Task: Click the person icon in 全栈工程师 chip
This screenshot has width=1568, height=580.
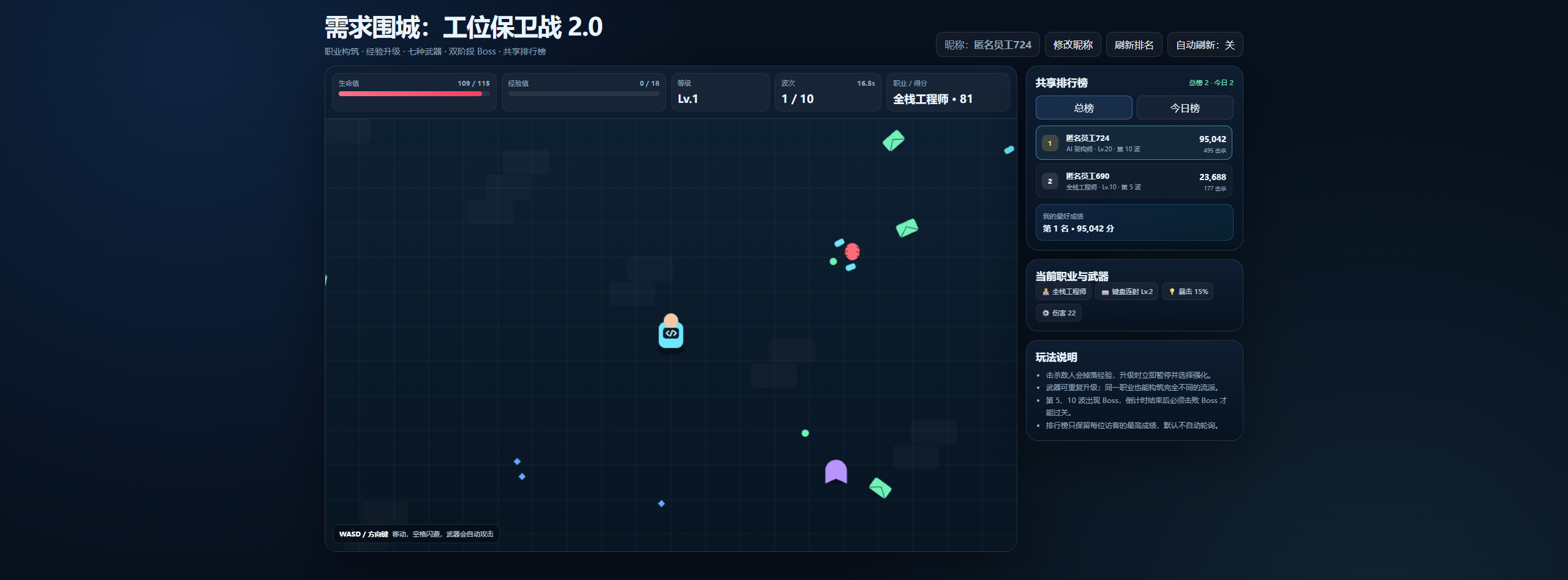Action: tap(1046, 292)
